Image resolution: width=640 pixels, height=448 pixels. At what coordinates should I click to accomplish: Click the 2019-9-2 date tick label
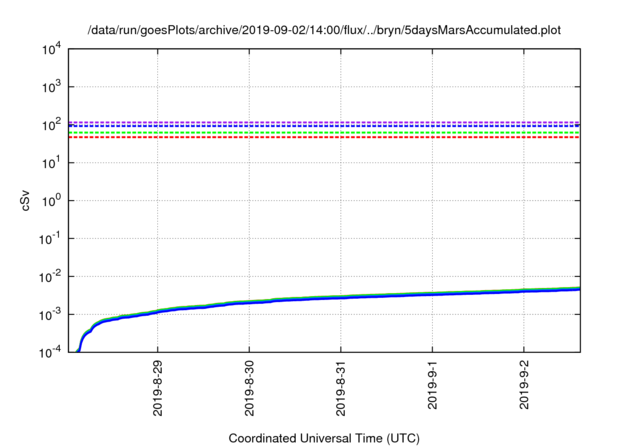point(524,385)
